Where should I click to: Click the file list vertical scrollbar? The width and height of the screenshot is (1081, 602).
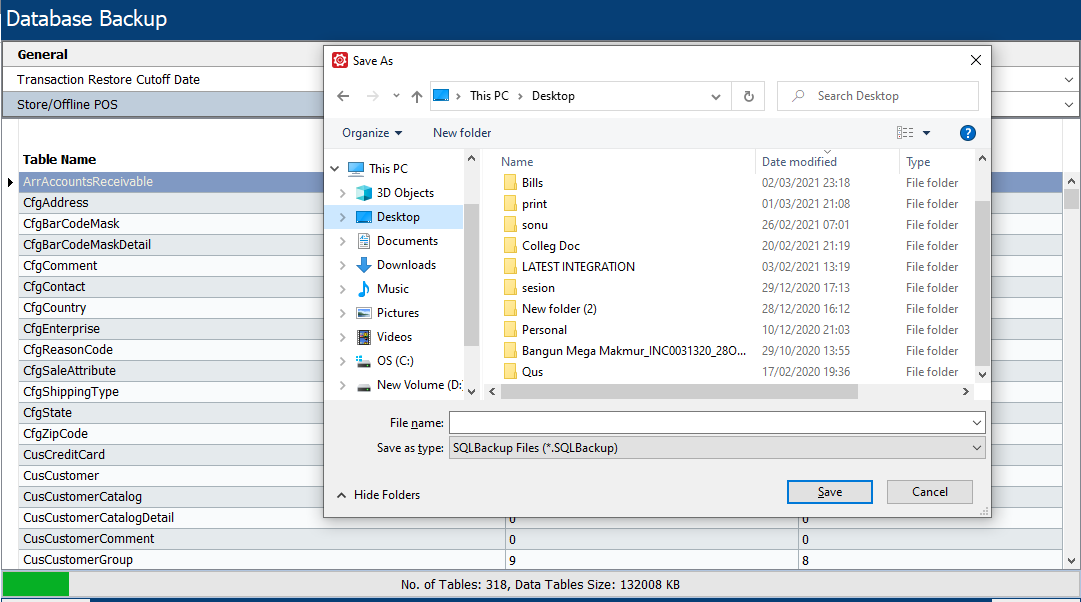click(x=982, y=283)
